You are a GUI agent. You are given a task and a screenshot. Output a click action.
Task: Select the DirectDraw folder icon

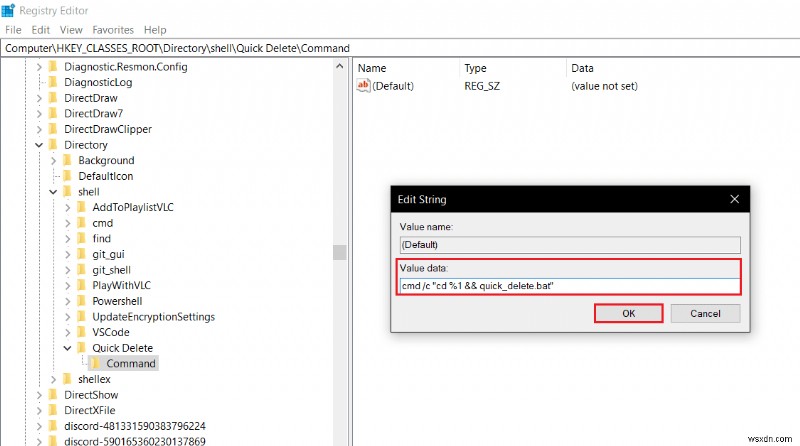point(53,98)
